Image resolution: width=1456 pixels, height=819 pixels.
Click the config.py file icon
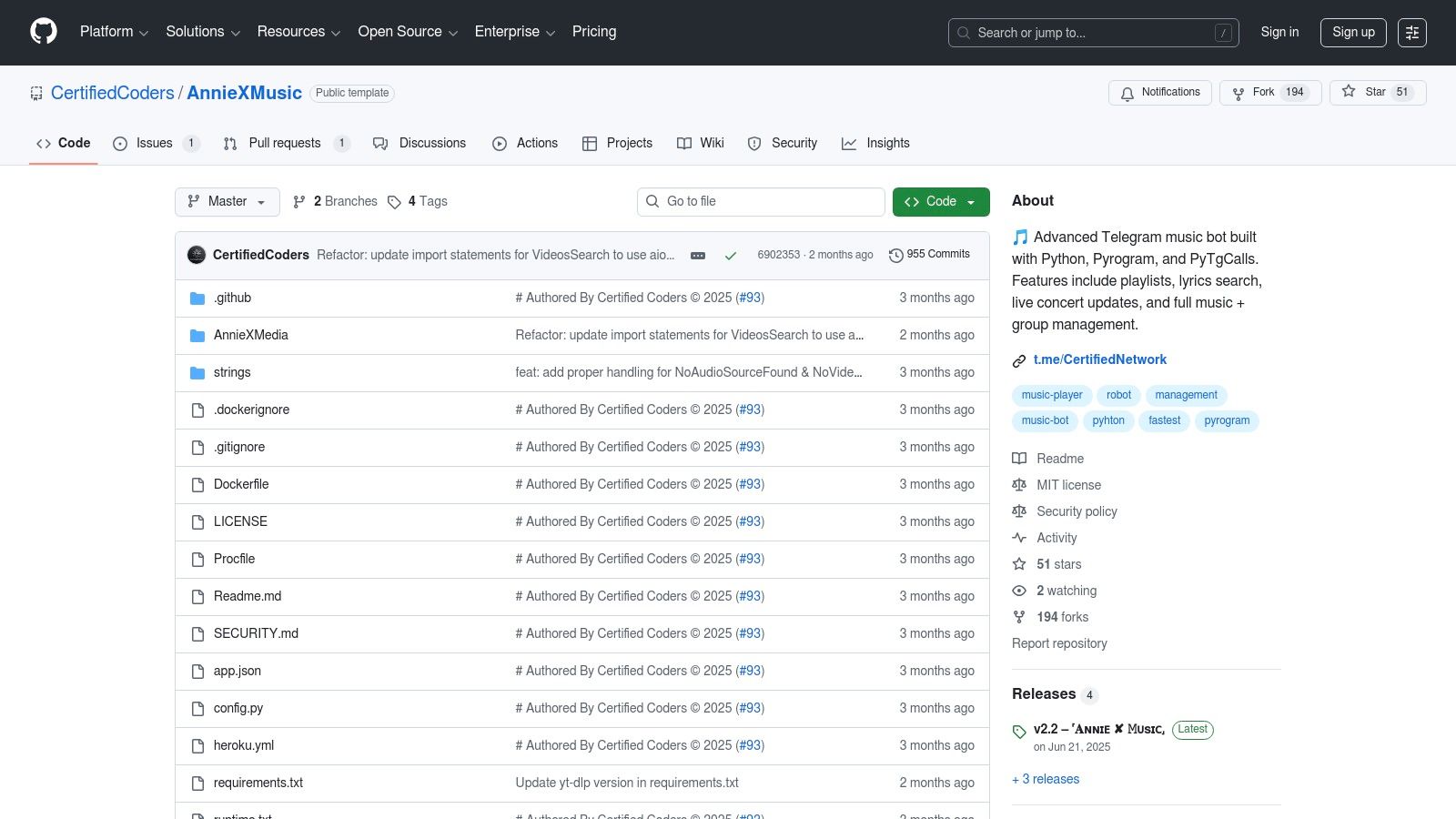[197, 709]
